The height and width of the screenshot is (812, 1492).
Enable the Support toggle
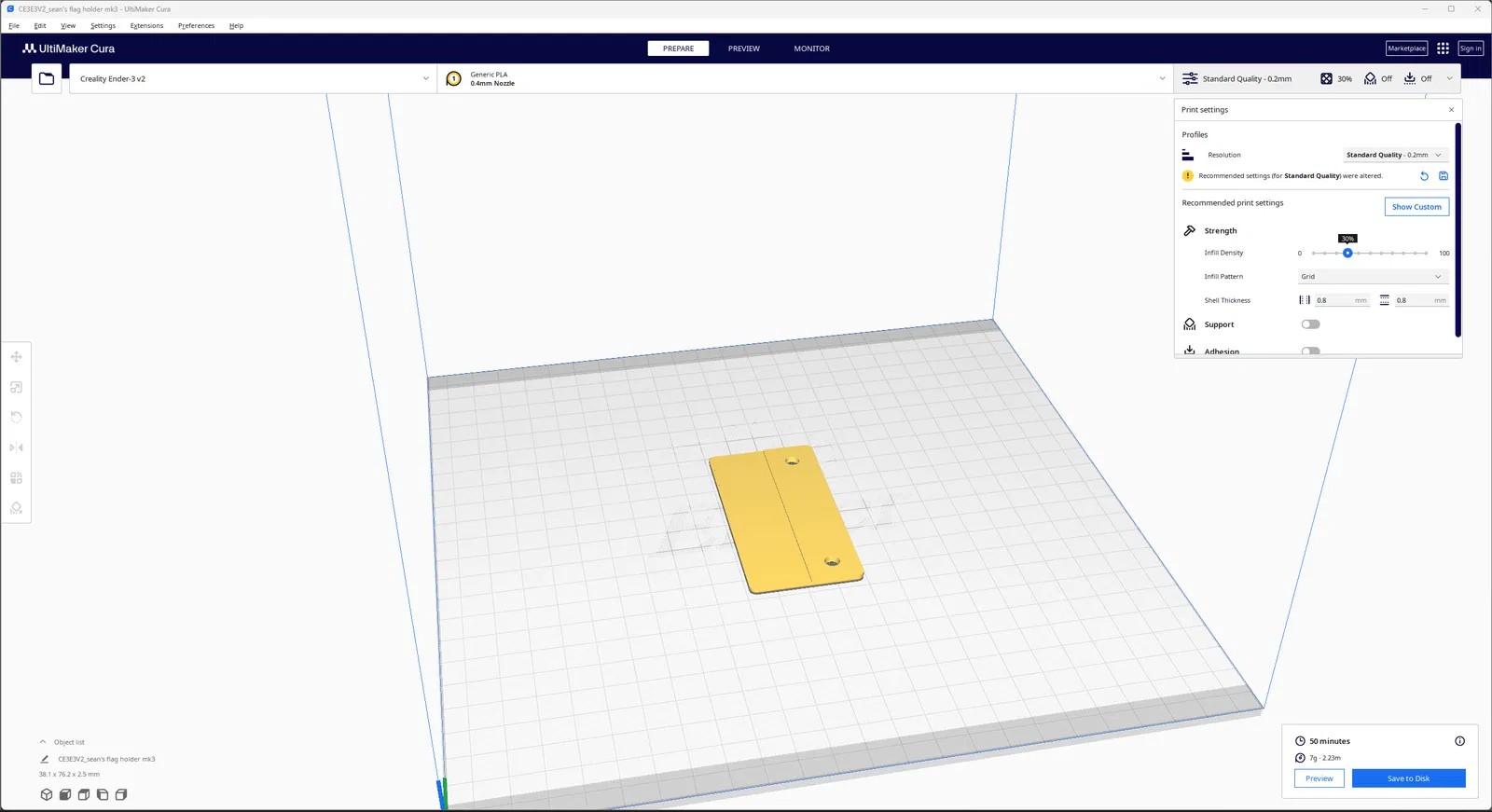pos(1310,324)
